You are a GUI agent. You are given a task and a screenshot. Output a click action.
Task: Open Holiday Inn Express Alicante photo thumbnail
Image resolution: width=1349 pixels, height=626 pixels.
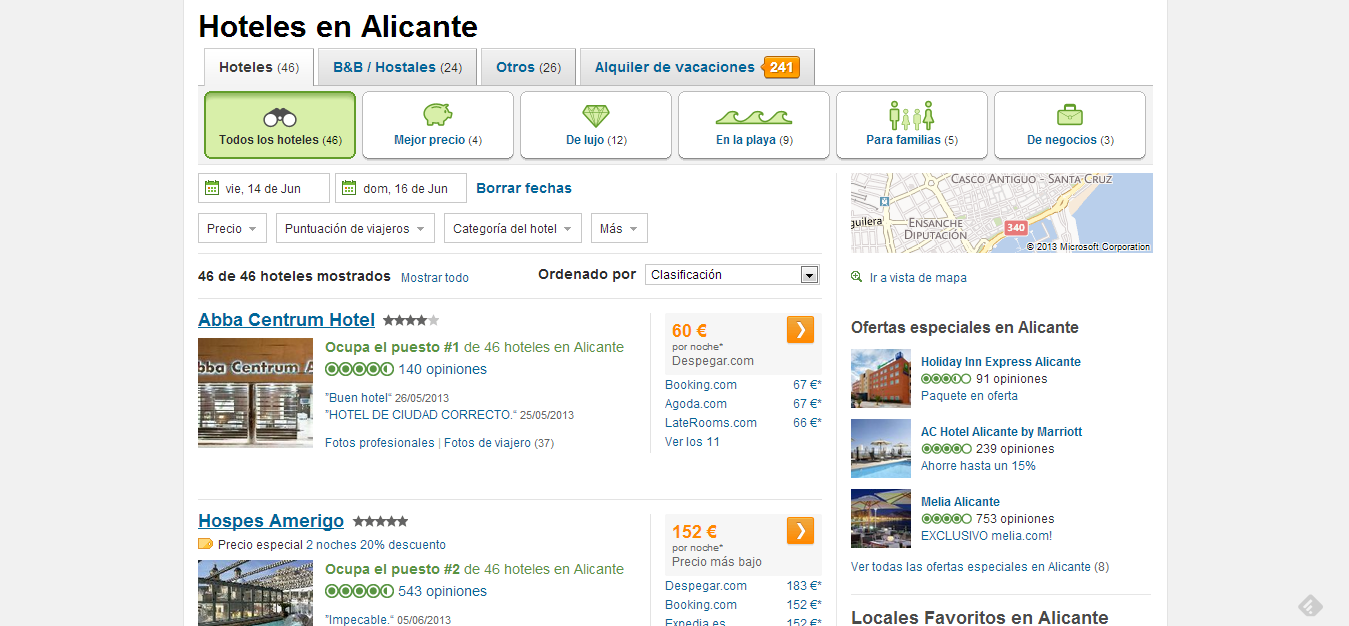[880, 378]
